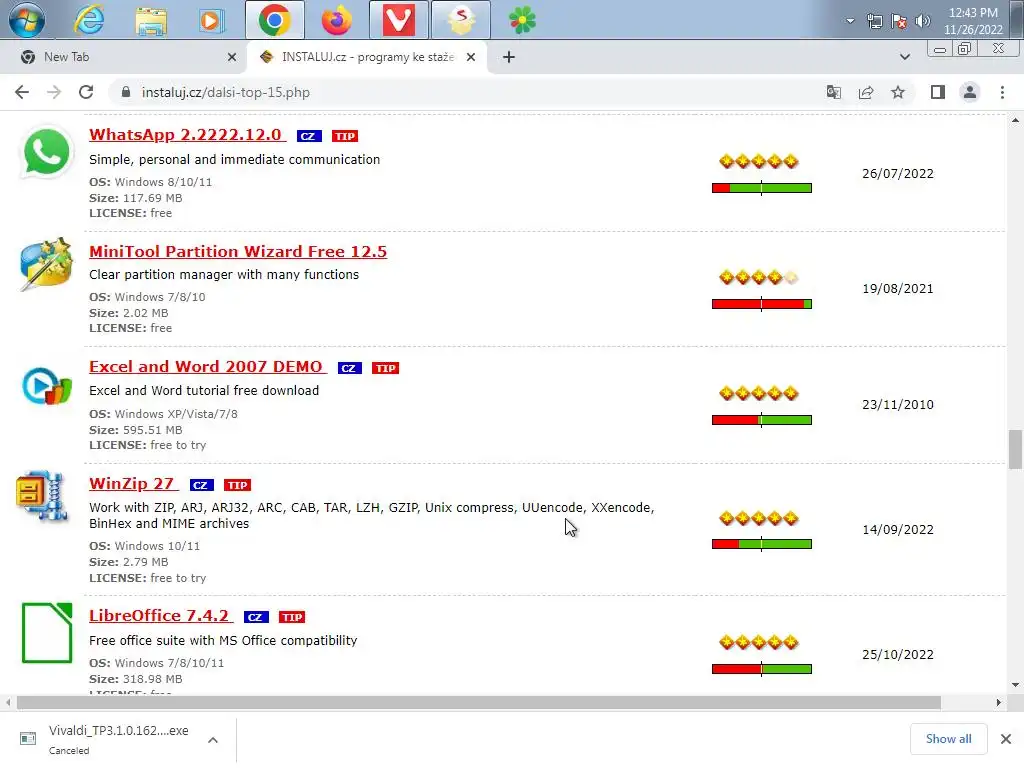Image resolution: width=1024 pixels, height=768 pixels.
Task: Open the Vivaldi taskbar button
Action: [398, 20]
